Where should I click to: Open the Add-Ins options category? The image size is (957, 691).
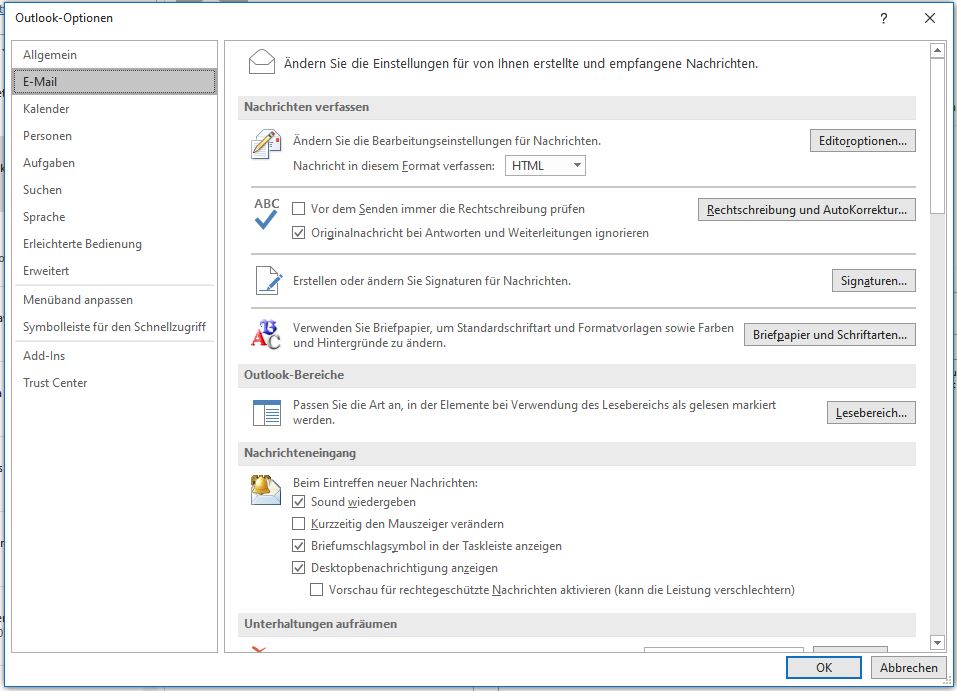click(x=115, y=356)
